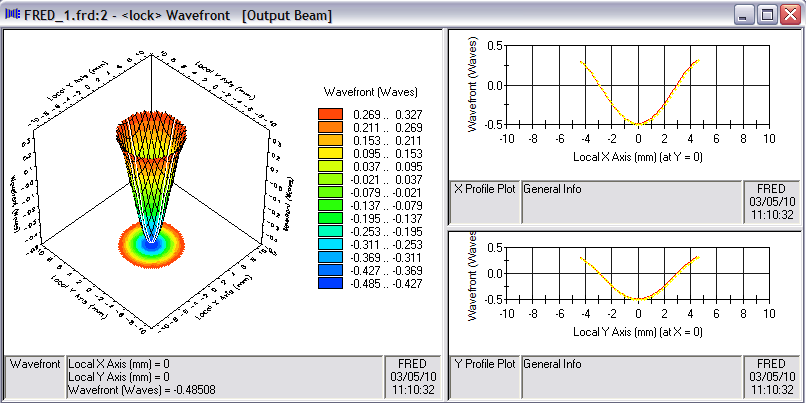Select the 0.095 to 0.153 yellow legend swatch

[x=330, y=155]
